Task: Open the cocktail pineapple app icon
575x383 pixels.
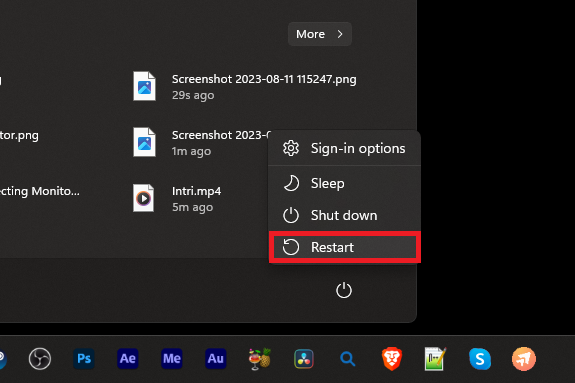Action: [260, 358]
